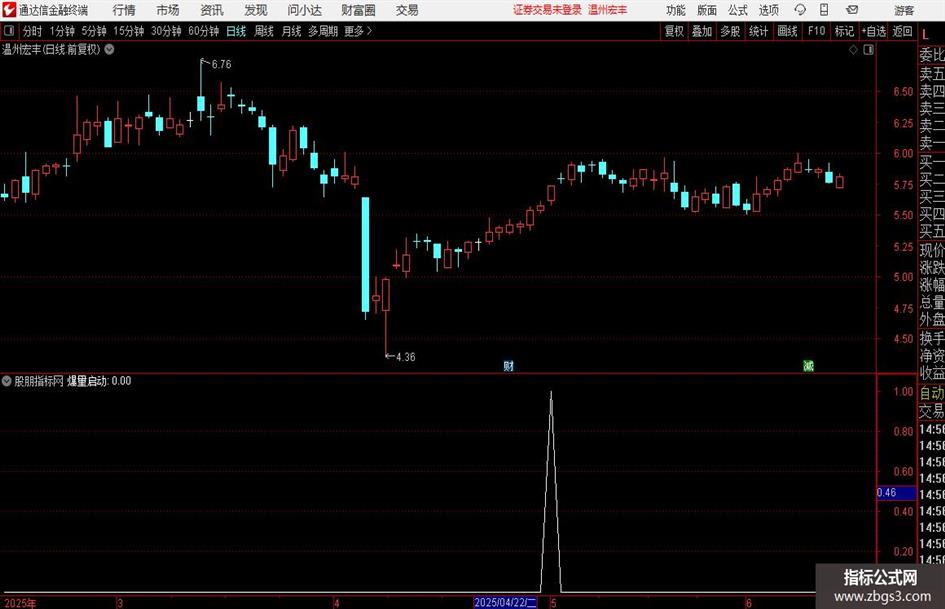Image resolution: width=945 pixels, height=609 pixels.
Task: Open the 市场 menu
Action: (168, 10)
